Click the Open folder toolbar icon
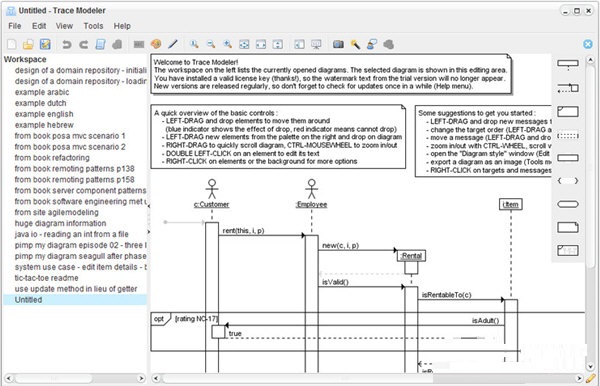The image size is (600, 386). coord(28,44)
